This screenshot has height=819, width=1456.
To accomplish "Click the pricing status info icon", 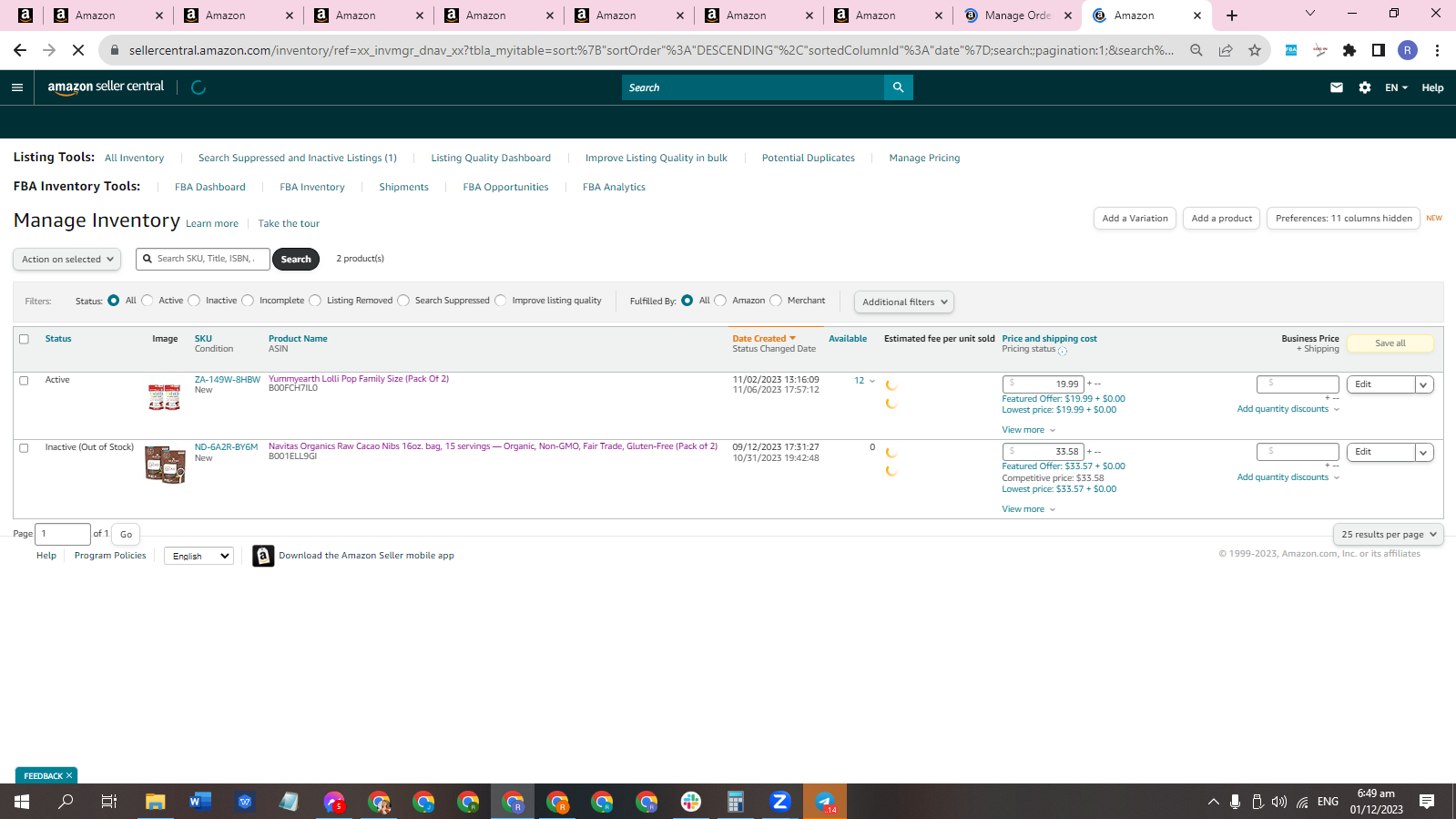I will click(x=1063, y=351).
